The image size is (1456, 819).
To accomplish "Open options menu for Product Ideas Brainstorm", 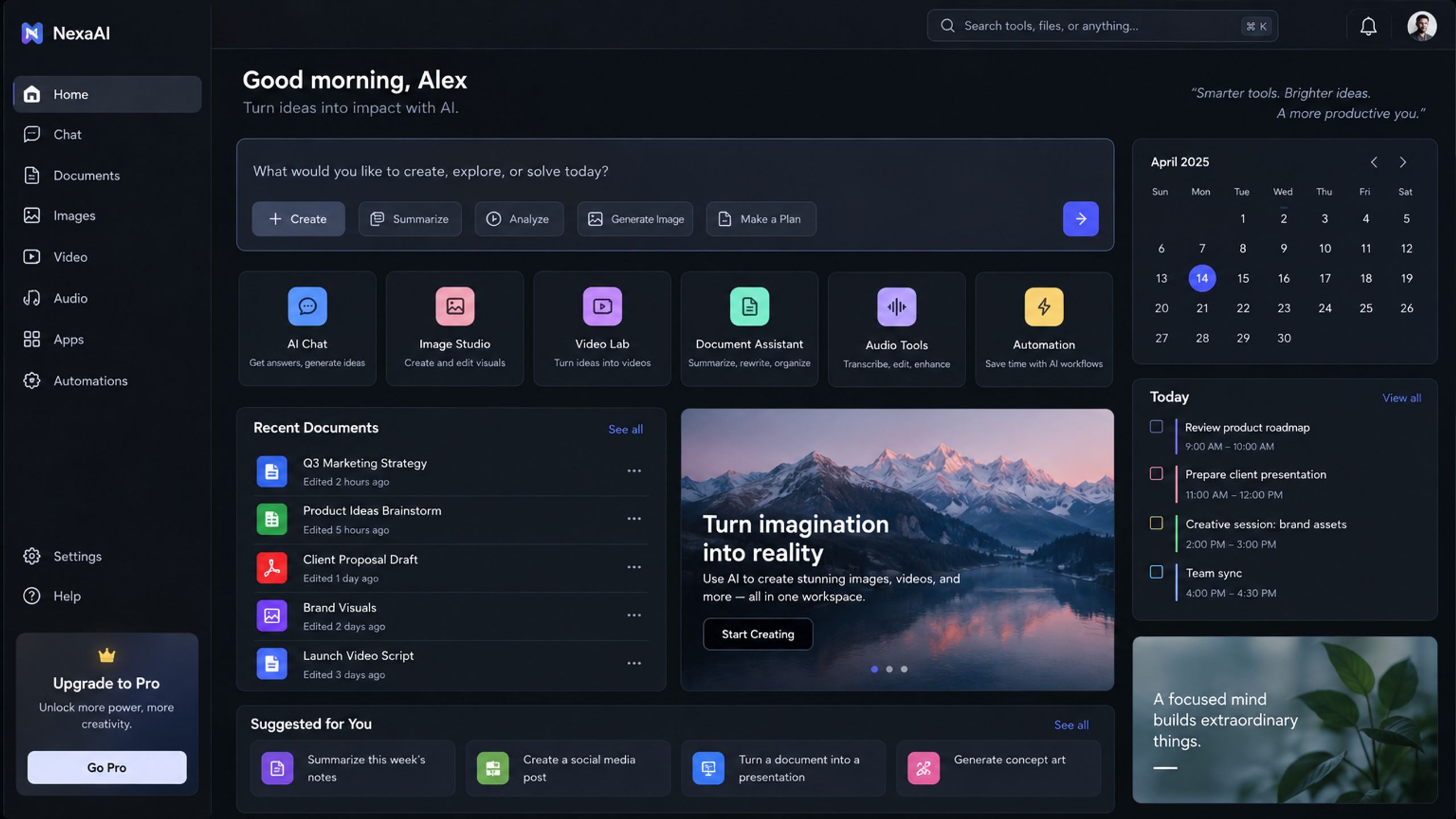I will (x=634, y=519).
